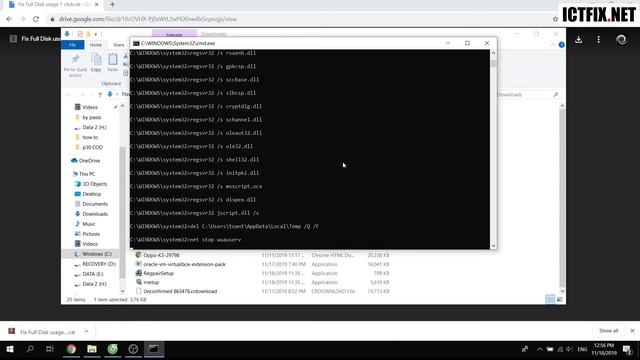Open Quick Access Toolbar customize dropdown
Image resolution: width=640 pixels, height=360 pixels.
[96, 34]
